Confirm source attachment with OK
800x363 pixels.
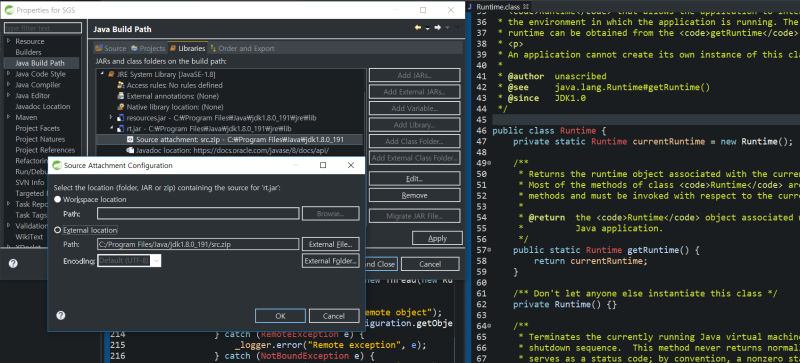pyautogui.click(x=280, y=316)
